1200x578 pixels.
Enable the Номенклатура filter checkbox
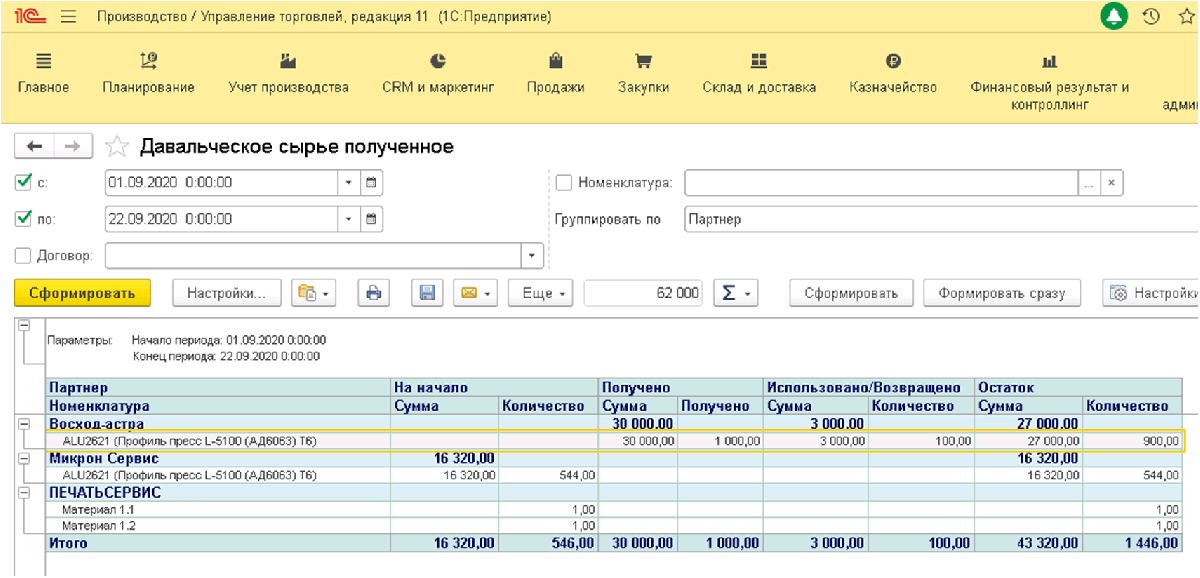tap(563, 183)
